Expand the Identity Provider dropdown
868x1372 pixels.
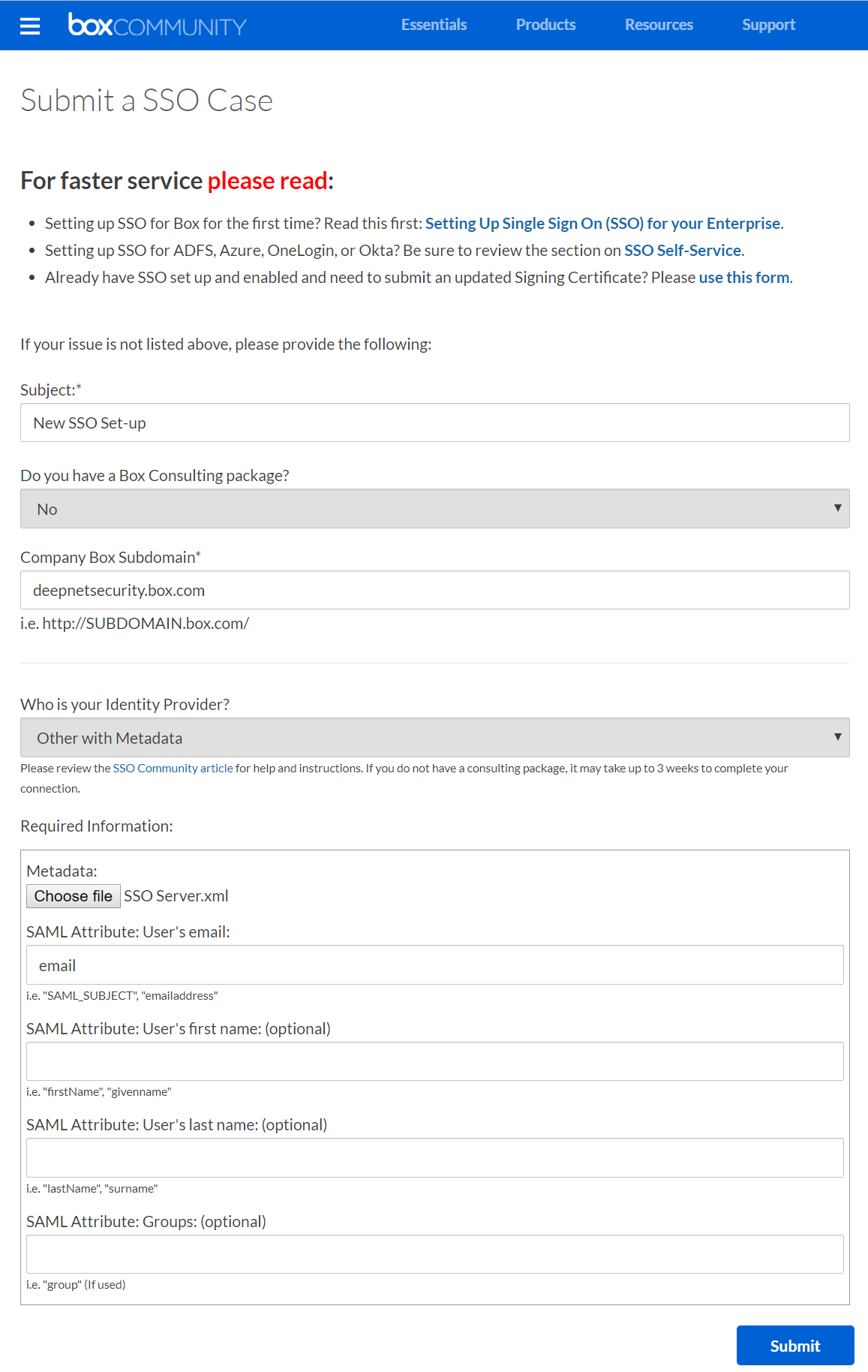click(434, 738)
